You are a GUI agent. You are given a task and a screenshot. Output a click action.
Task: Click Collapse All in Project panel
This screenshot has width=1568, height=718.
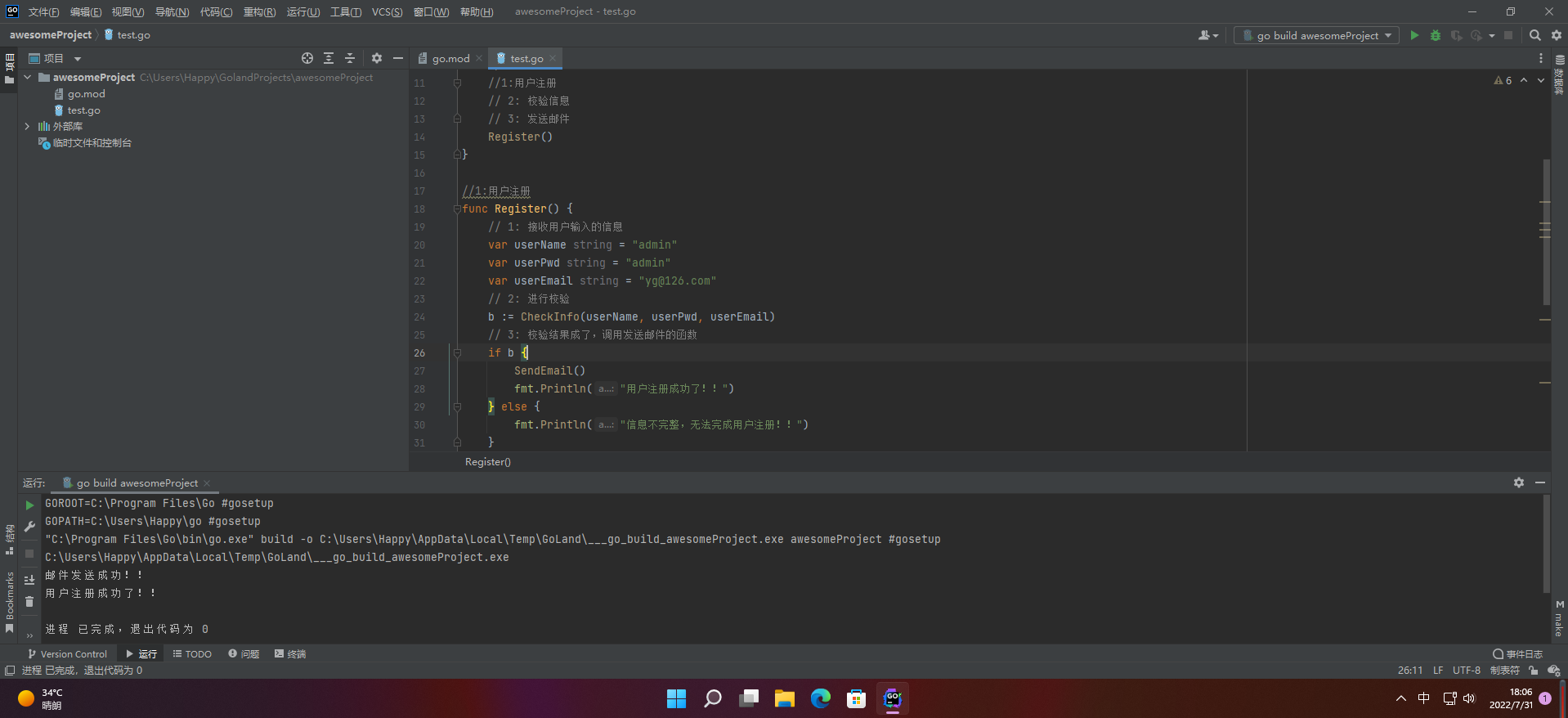pos(350,58)
